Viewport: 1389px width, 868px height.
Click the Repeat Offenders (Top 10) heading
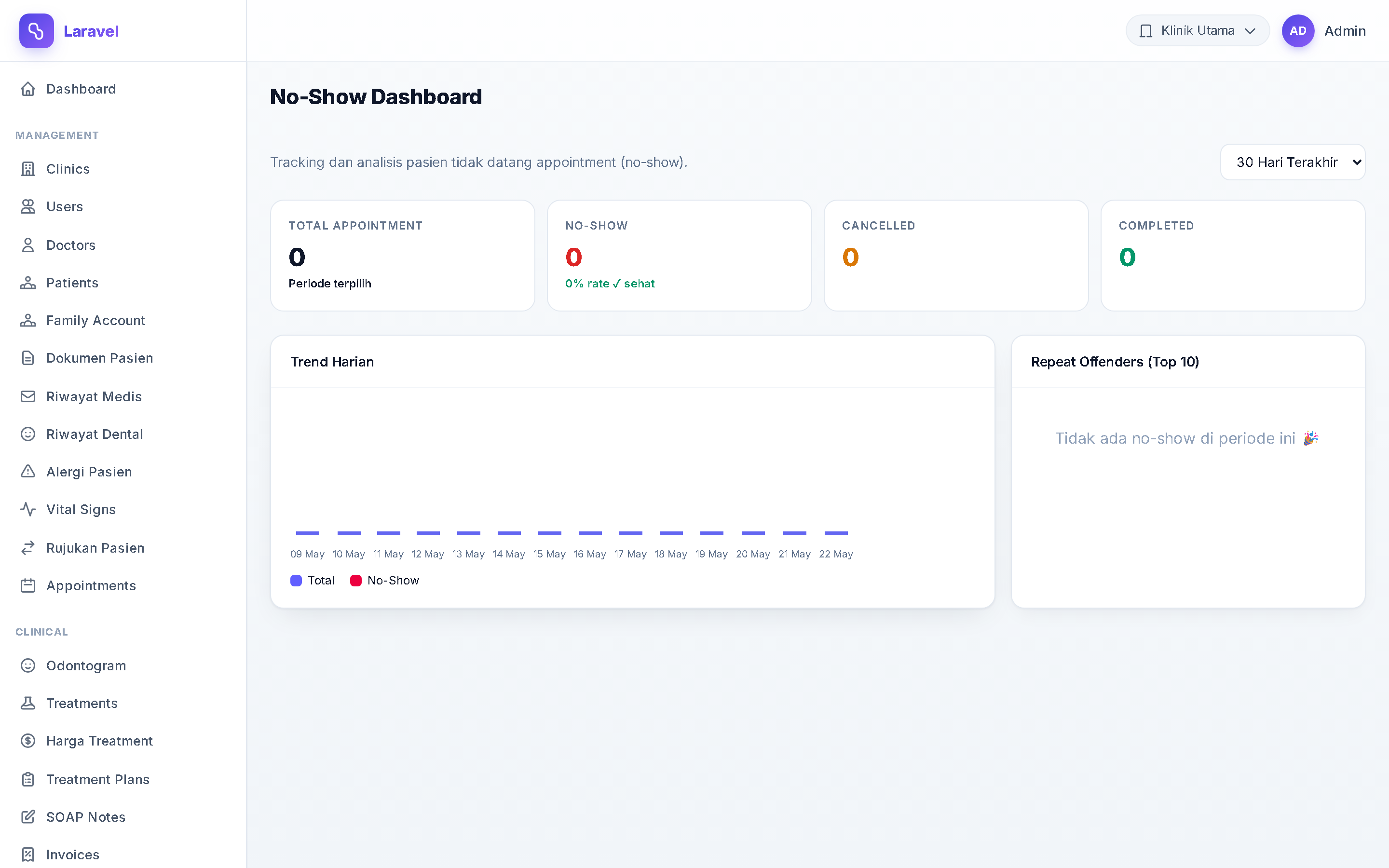coord(1115,362)
